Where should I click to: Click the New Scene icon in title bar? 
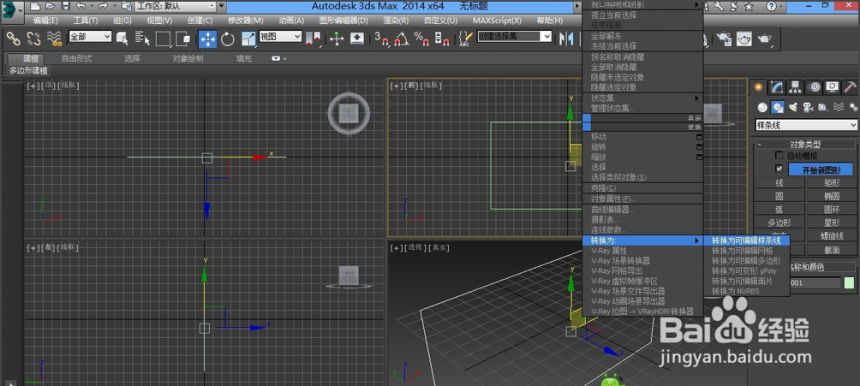tap(35, 7)
